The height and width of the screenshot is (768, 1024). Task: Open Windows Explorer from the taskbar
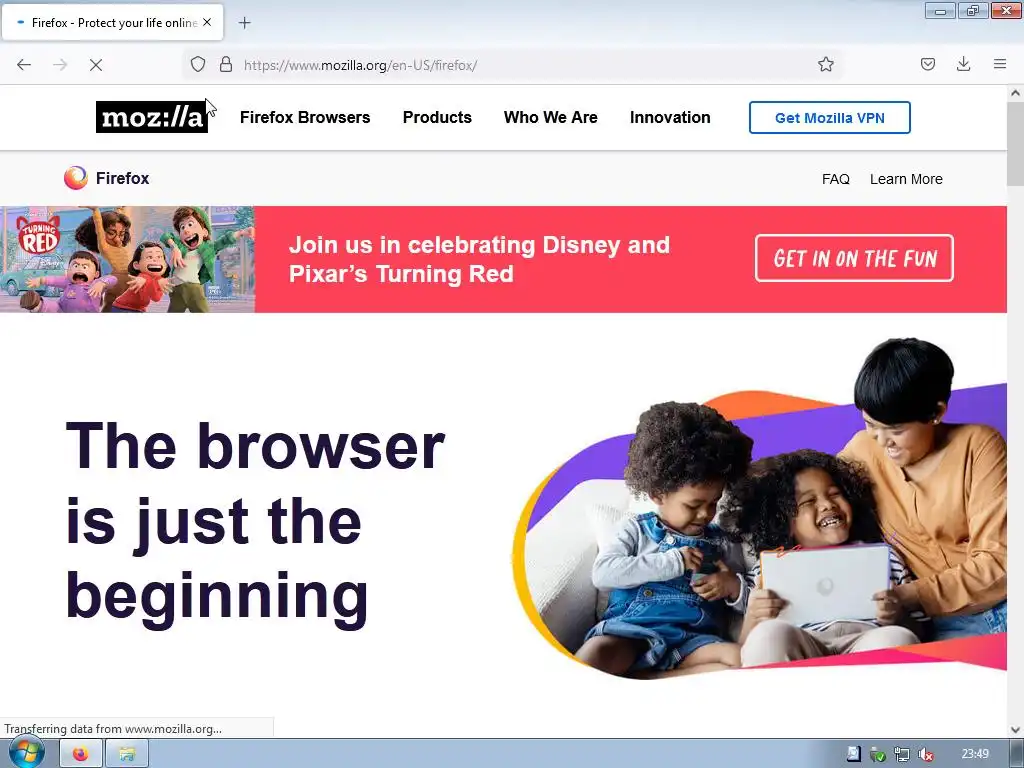(127, 754)
